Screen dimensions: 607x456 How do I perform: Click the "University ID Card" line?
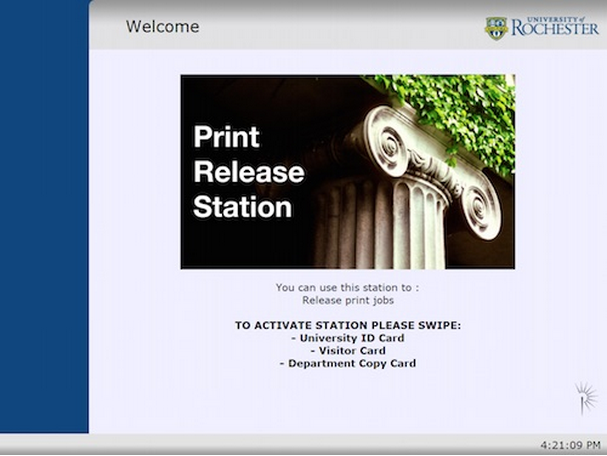tap(348, 338)
